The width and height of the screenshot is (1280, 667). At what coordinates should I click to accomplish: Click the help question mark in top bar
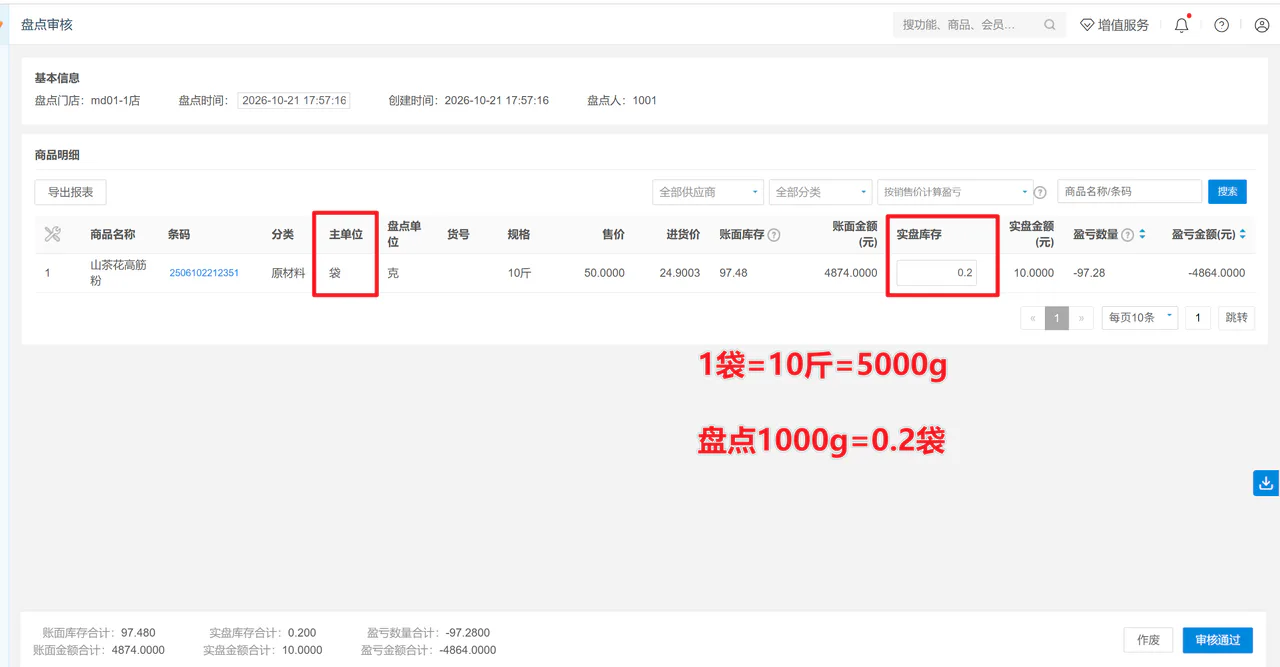[1221, 25]
